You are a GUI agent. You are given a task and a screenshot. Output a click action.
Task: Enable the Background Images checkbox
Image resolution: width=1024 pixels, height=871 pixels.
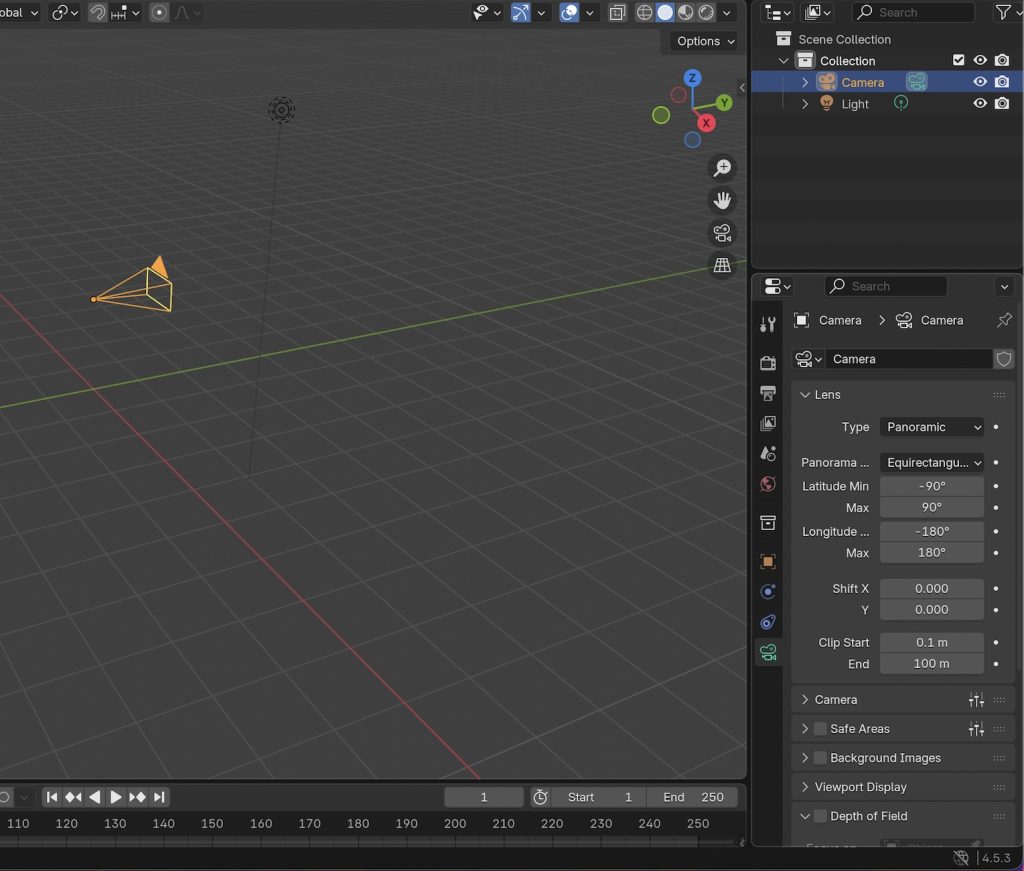pyautogui.click(x=820, y=758)
